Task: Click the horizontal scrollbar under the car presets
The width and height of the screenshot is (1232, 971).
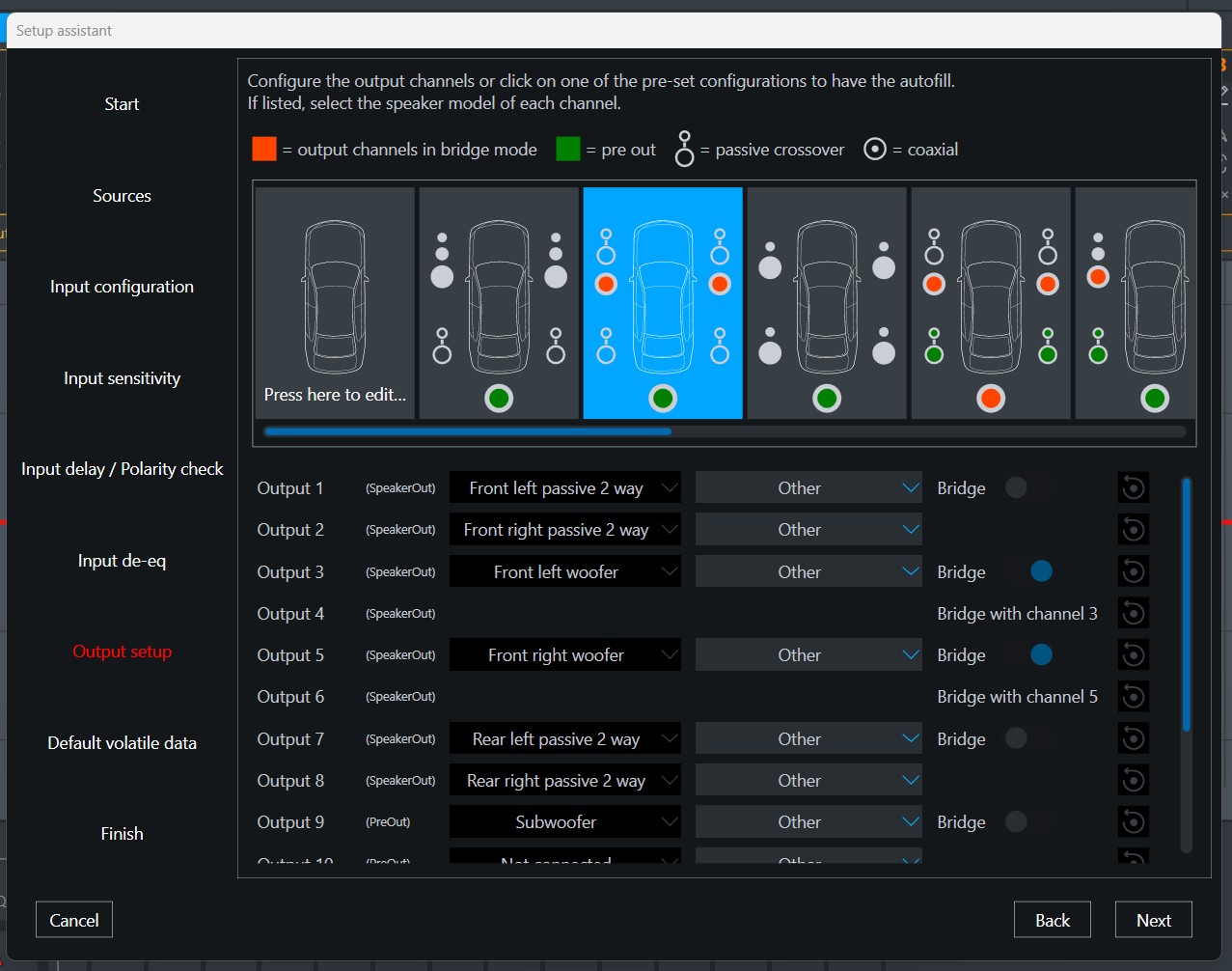Action: 468,431
